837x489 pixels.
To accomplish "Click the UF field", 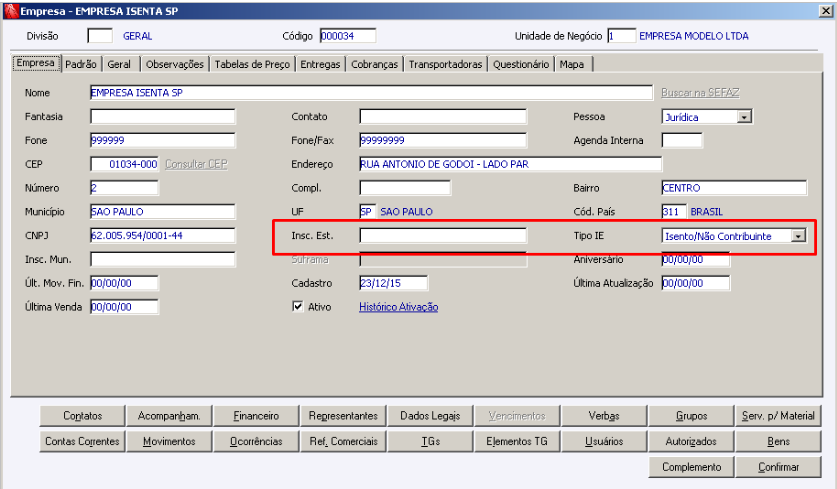I will pyautogui.click(x=367, y=211).
